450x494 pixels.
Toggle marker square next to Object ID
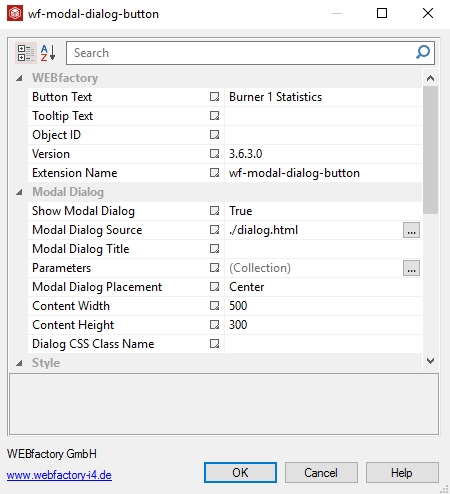(214, 135)
